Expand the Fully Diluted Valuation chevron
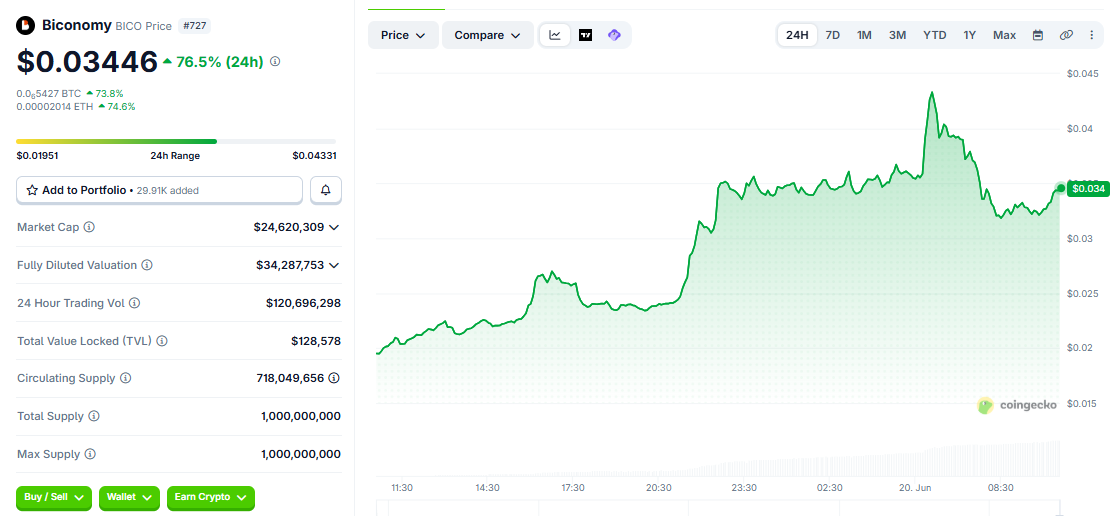This screenshot has height=516, width=1117. (333, 265)
